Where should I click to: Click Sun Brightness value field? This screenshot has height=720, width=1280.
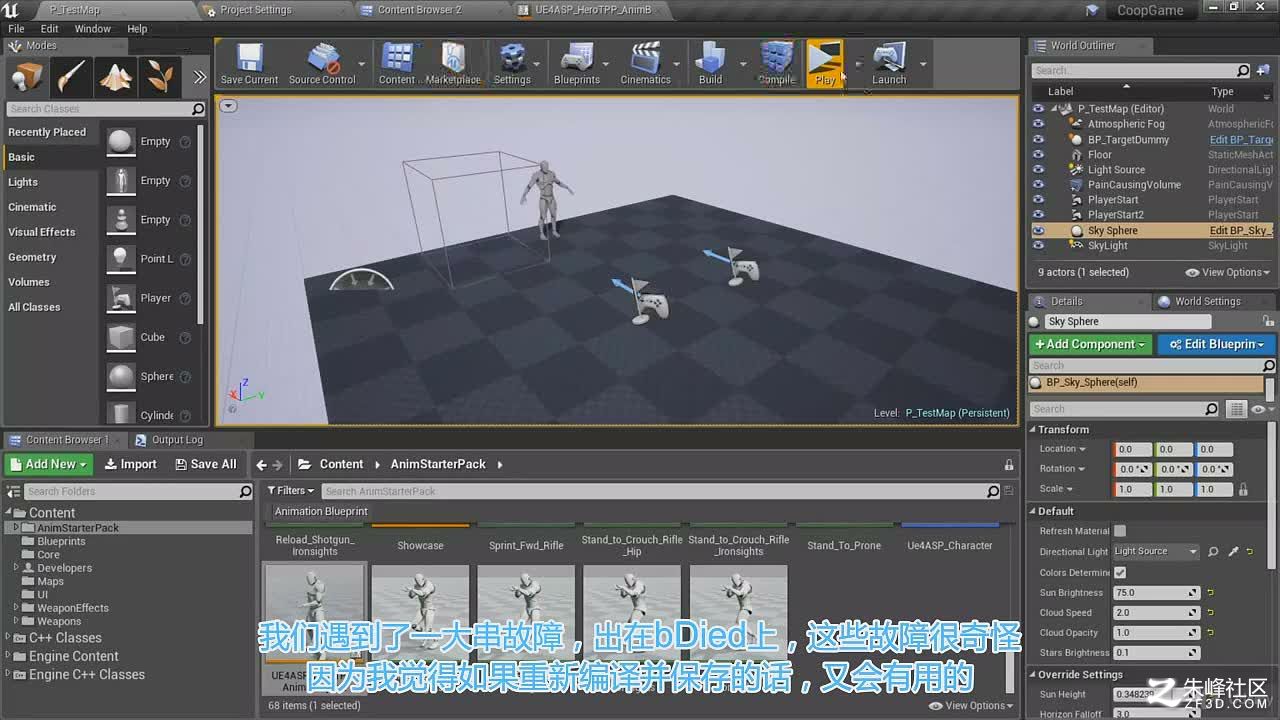point(1157,592)
